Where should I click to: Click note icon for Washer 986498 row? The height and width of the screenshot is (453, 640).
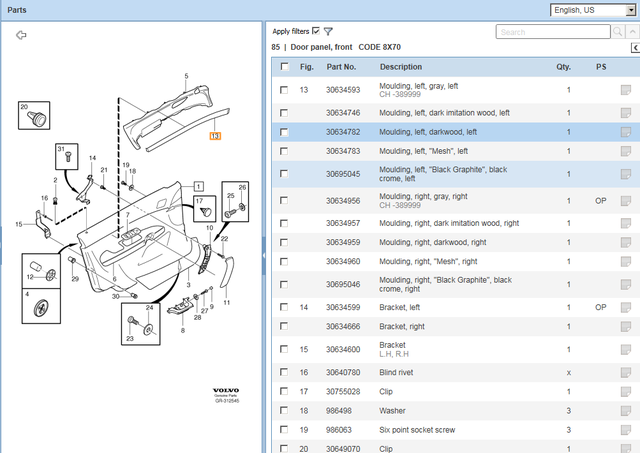pyautogui.click(x=625, y=410)
